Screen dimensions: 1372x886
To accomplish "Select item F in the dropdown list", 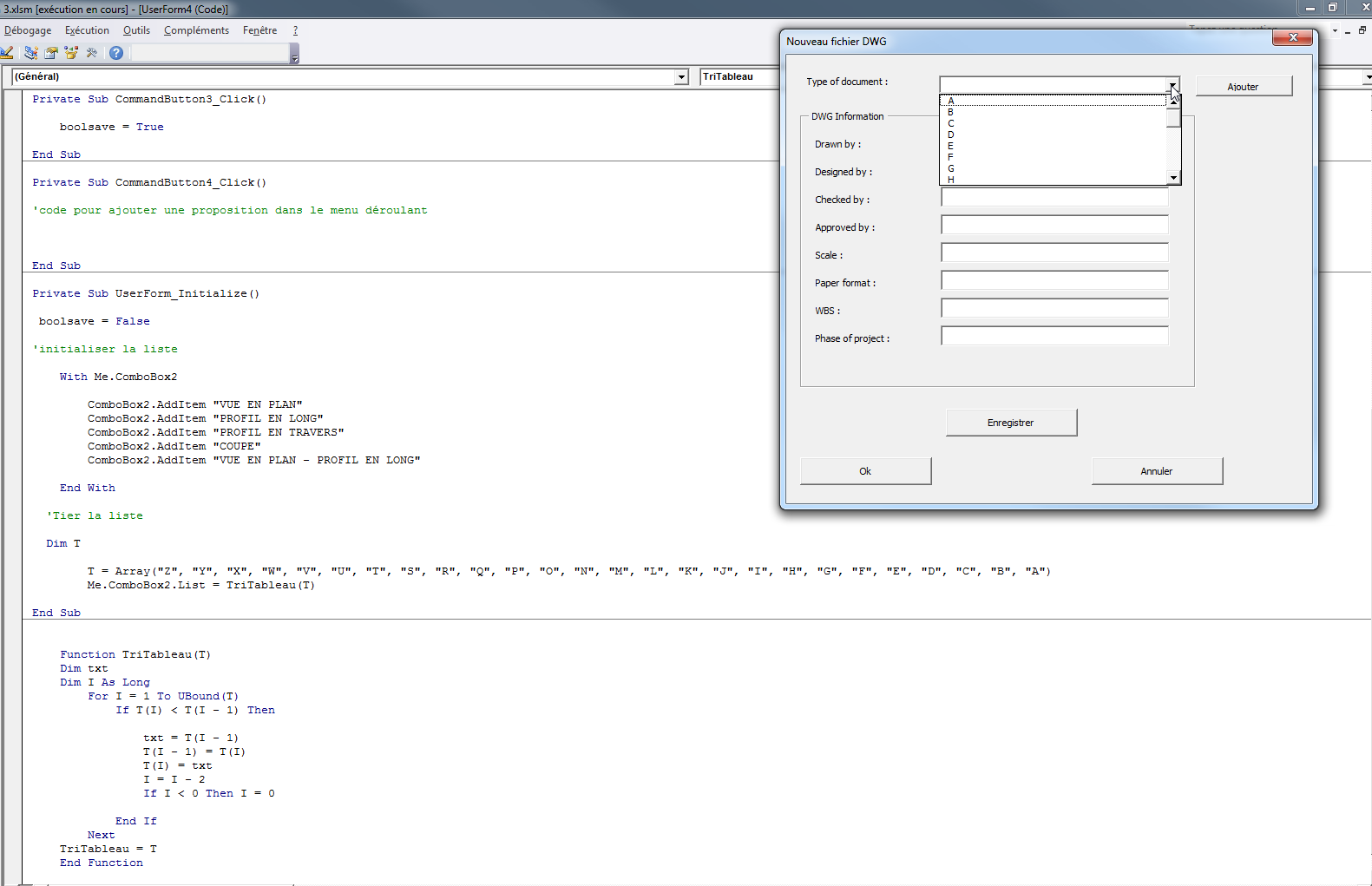I will tap(1054, 157).
